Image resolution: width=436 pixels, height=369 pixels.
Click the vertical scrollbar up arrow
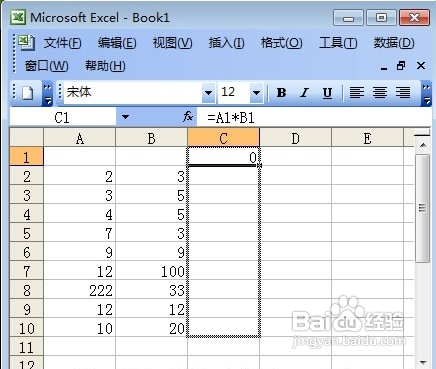click(x=423, y=145)
